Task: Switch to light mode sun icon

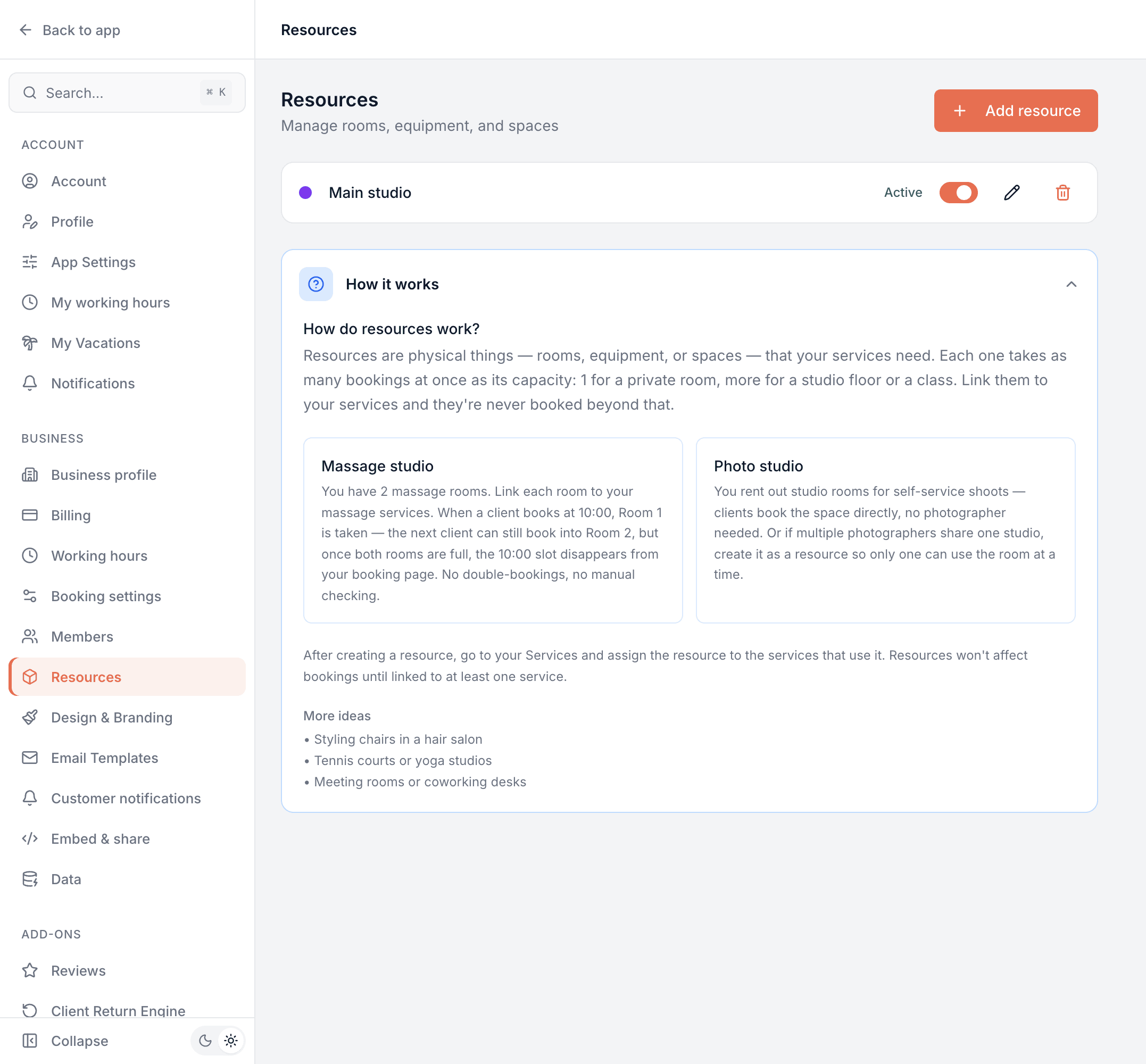Action: point(231,1041)
